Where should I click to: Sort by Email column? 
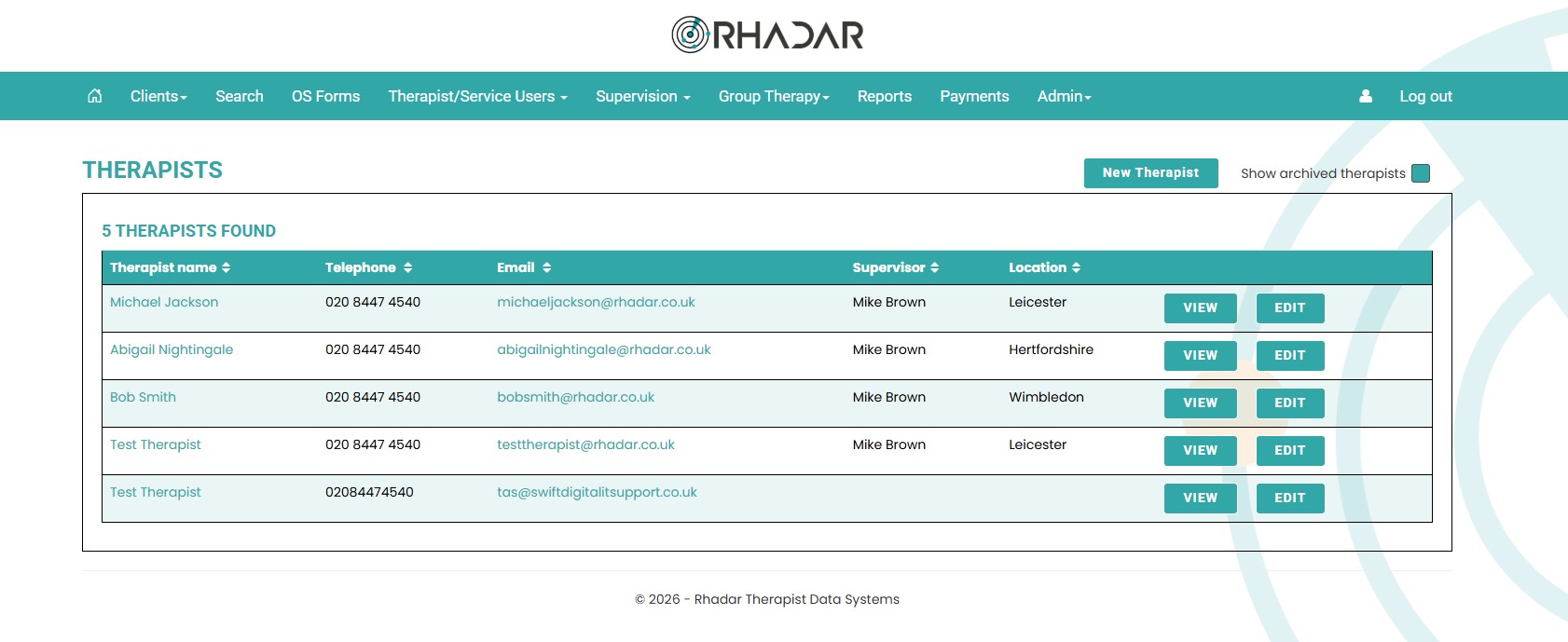pyautogui.click(x=524, y=267)
